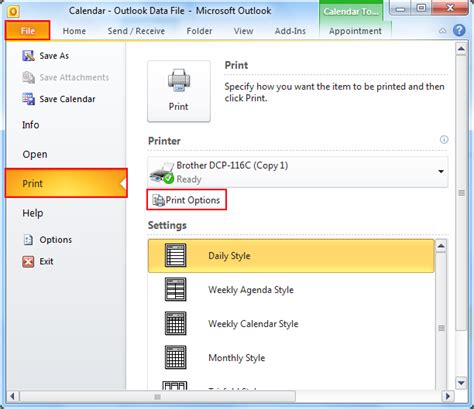Click the Options page icon in sidebar

click(28, 240)
